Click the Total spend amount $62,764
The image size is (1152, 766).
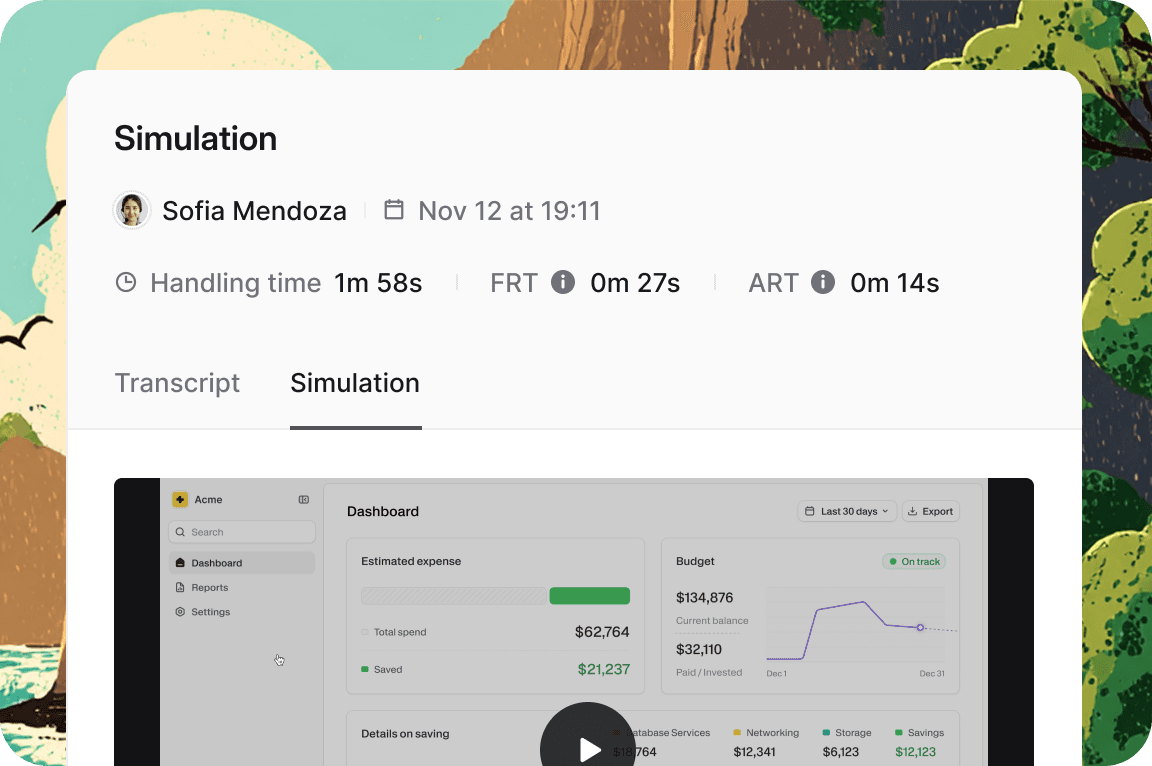click(602, 632)
